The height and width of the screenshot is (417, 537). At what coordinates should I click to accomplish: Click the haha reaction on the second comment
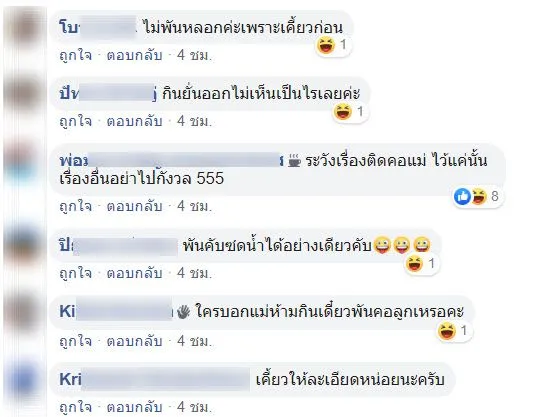(343, 112)
